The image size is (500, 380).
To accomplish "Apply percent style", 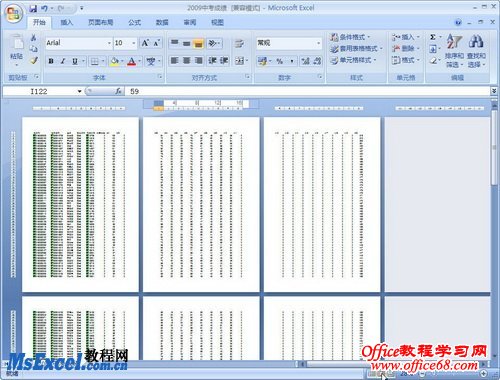I will 280,61.
